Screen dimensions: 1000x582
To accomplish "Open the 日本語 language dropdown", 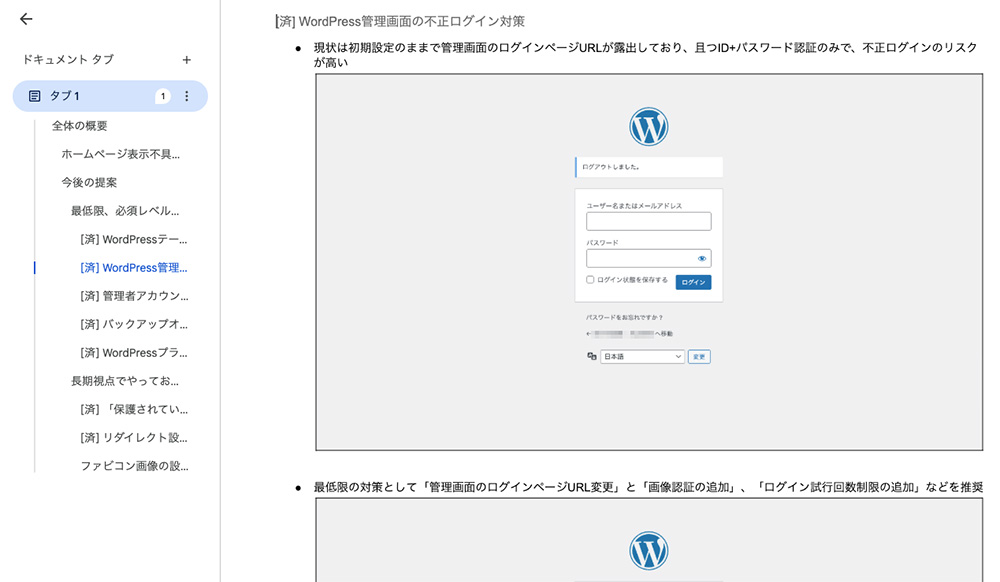I will coord(642,356).
